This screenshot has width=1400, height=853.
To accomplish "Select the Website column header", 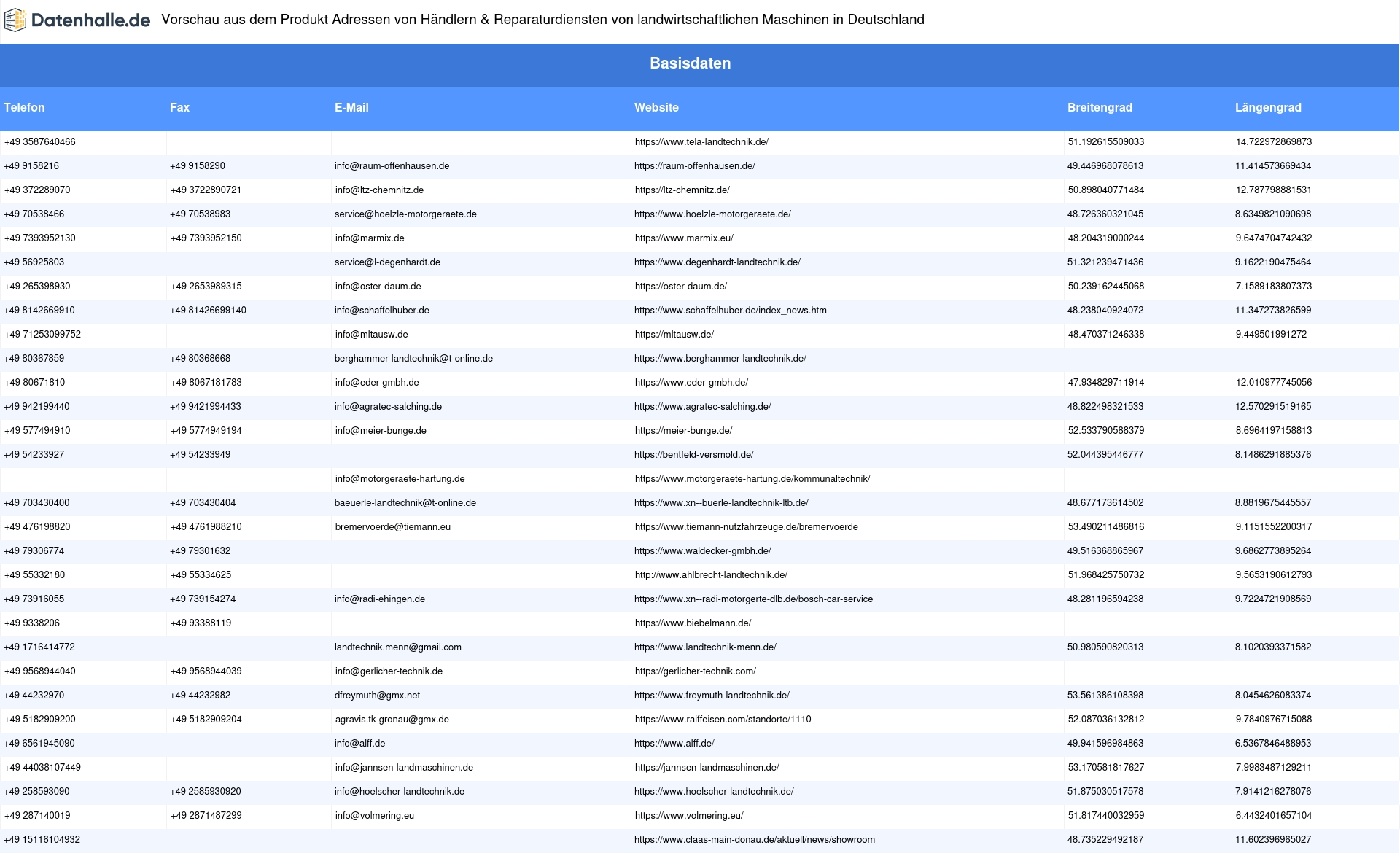I will click(x=656, y=108).
